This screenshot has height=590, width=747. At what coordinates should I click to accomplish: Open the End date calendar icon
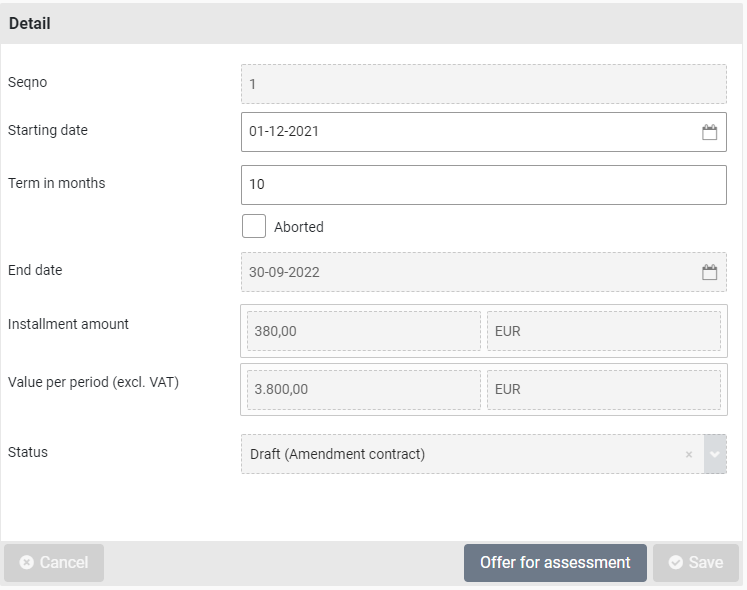coord(710,272)
